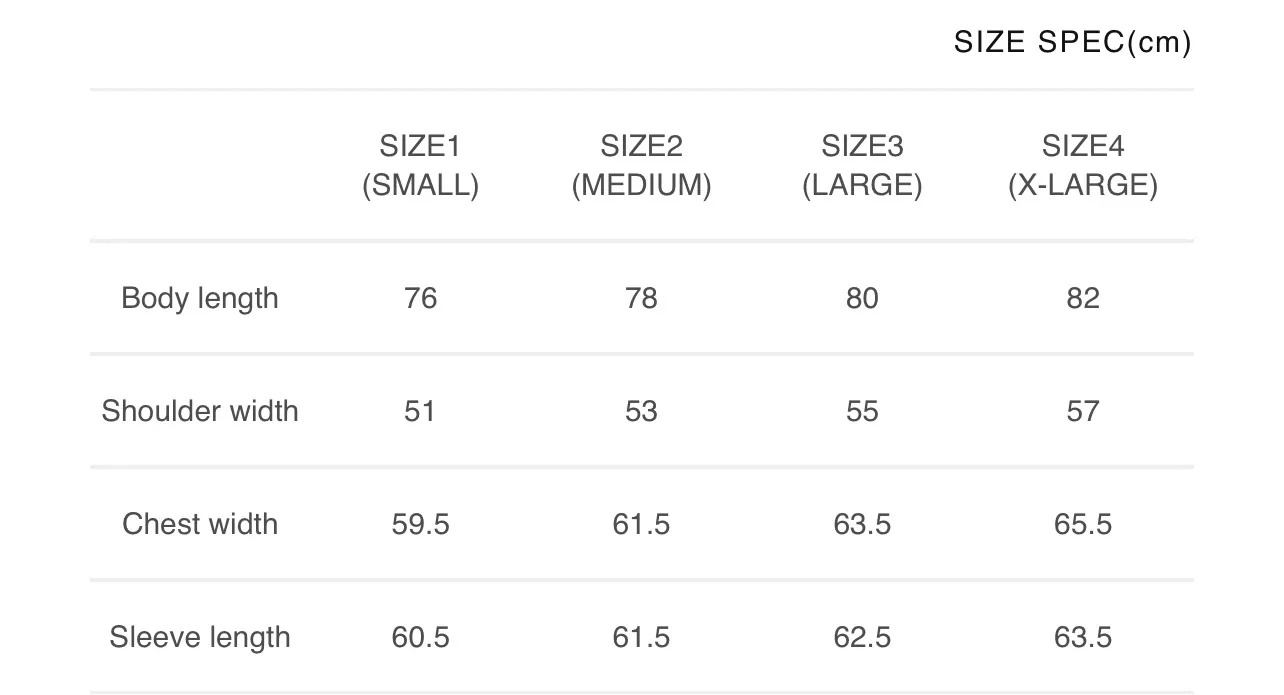Image resolution: width=1284 pixels, height=695 pixels.
Task: Select the SIZE2 (MEDIUM) column header
Action: pos(641,166)
